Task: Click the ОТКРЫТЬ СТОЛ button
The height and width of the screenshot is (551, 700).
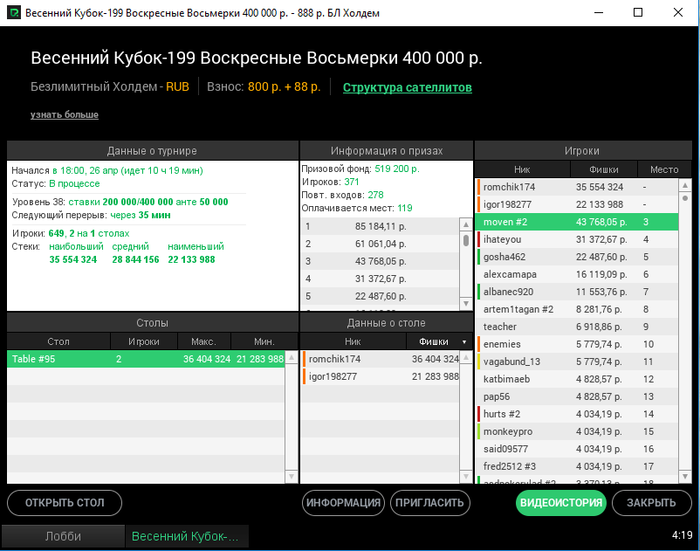Action: [65, 503]
